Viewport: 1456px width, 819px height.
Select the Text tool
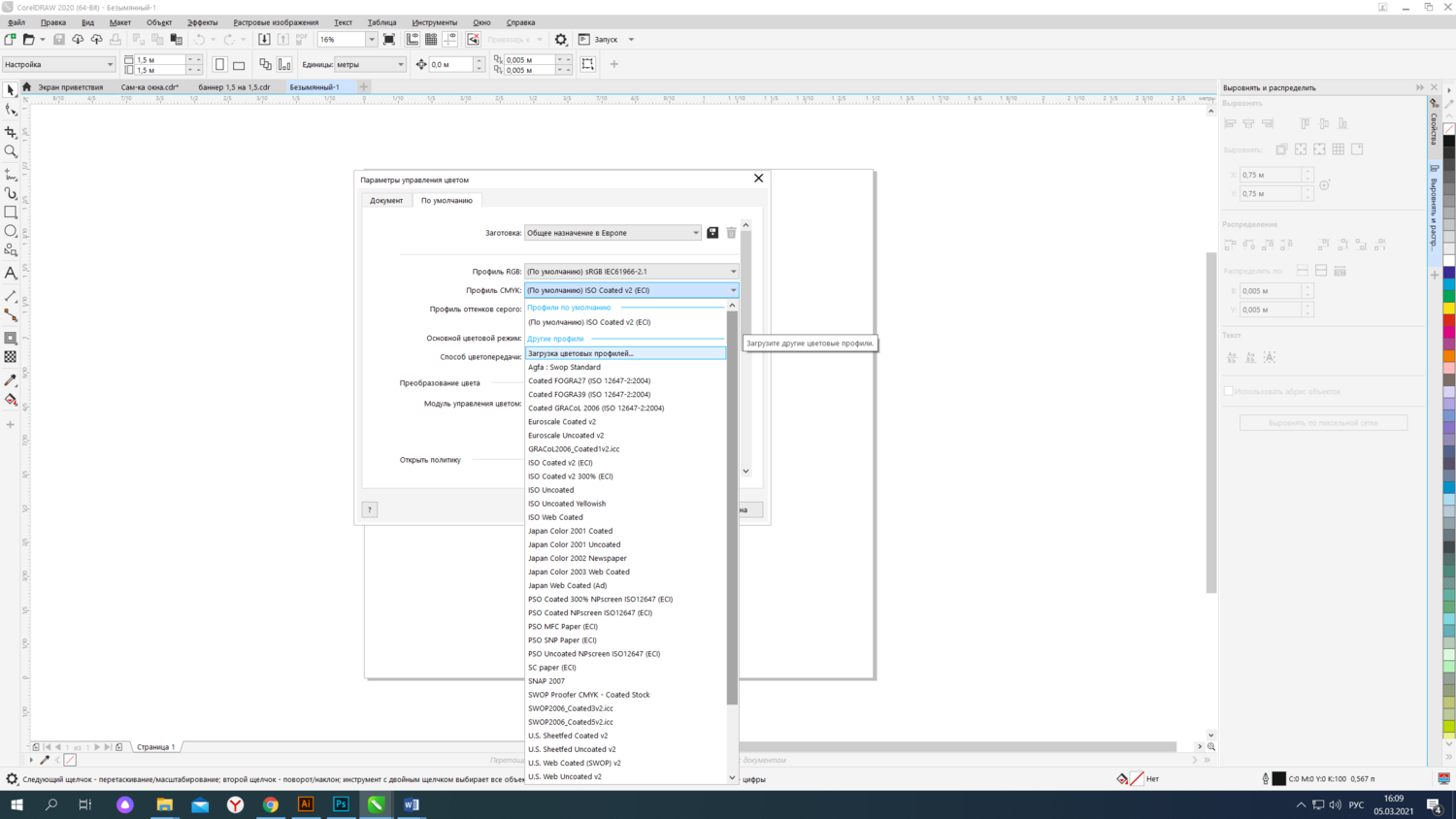pyautogui.click(x=11, y=273)
